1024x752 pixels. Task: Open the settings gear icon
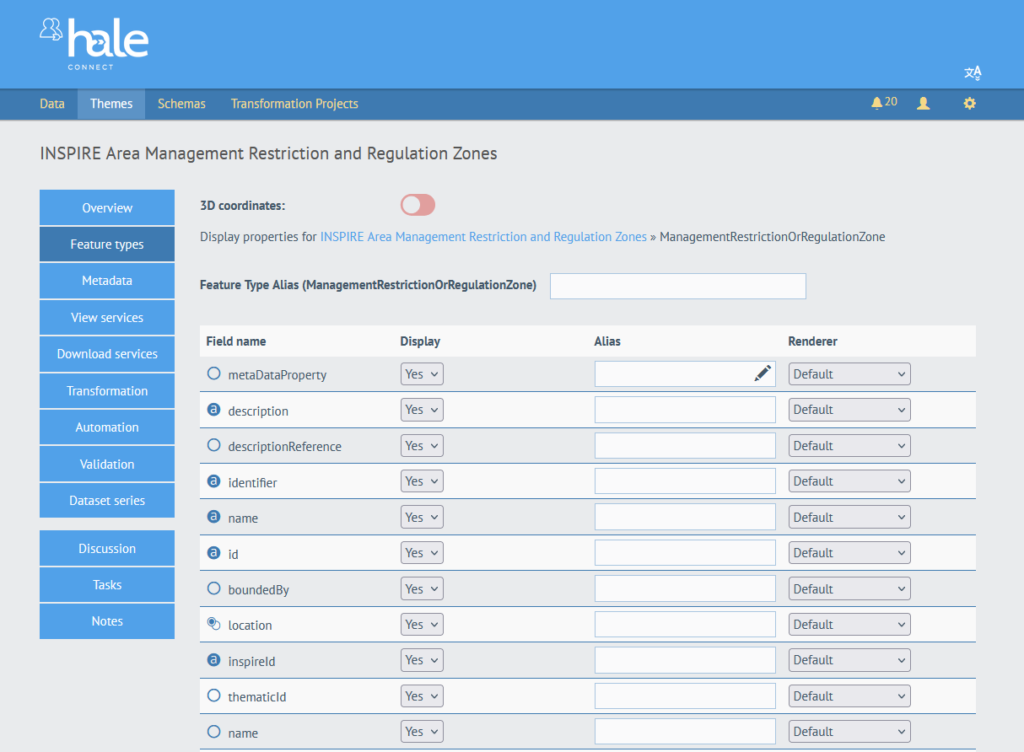point(969,103)
